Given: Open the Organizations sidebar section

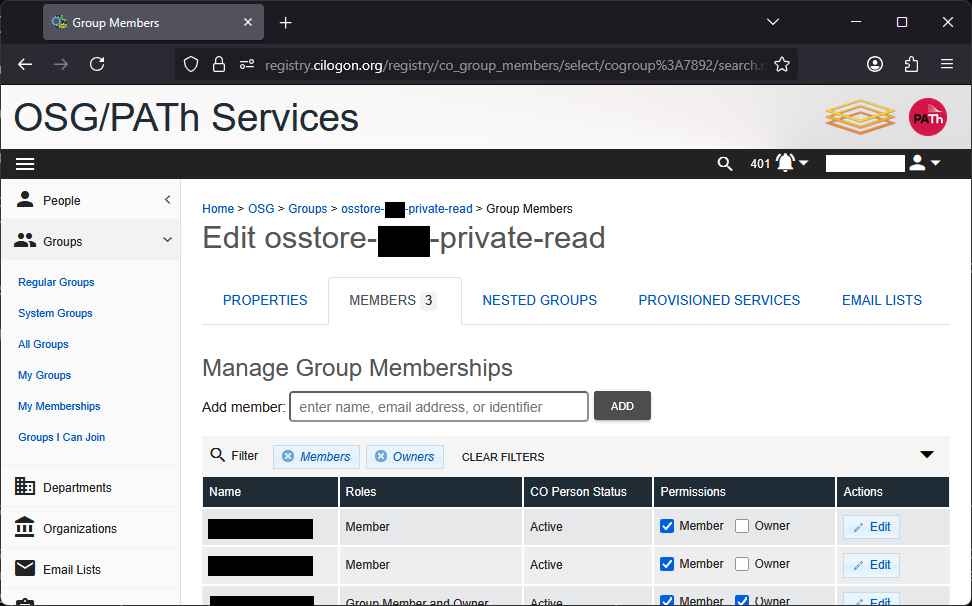Looking at the screenshot, I should (x=79, y=529).
